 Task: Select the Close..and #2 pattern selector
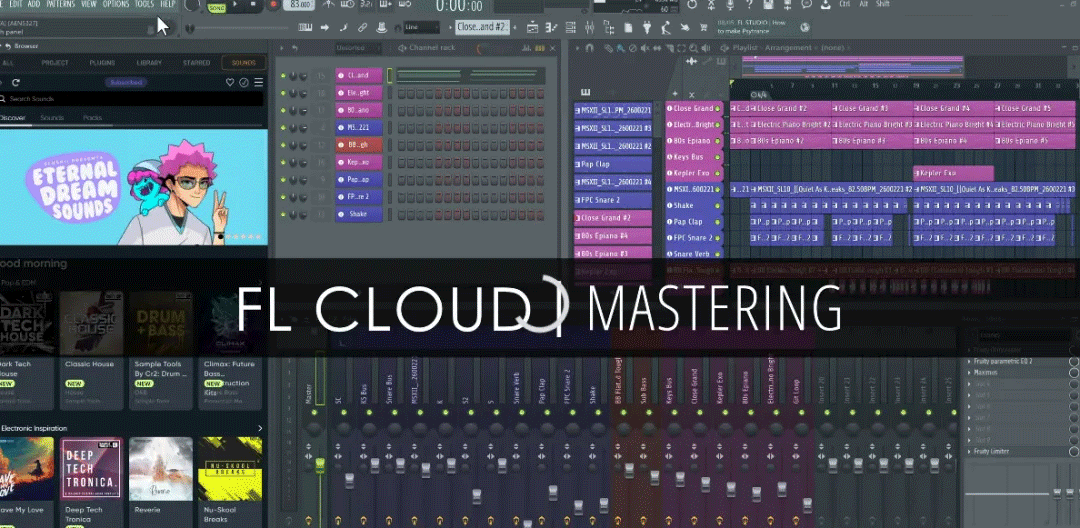482,27
